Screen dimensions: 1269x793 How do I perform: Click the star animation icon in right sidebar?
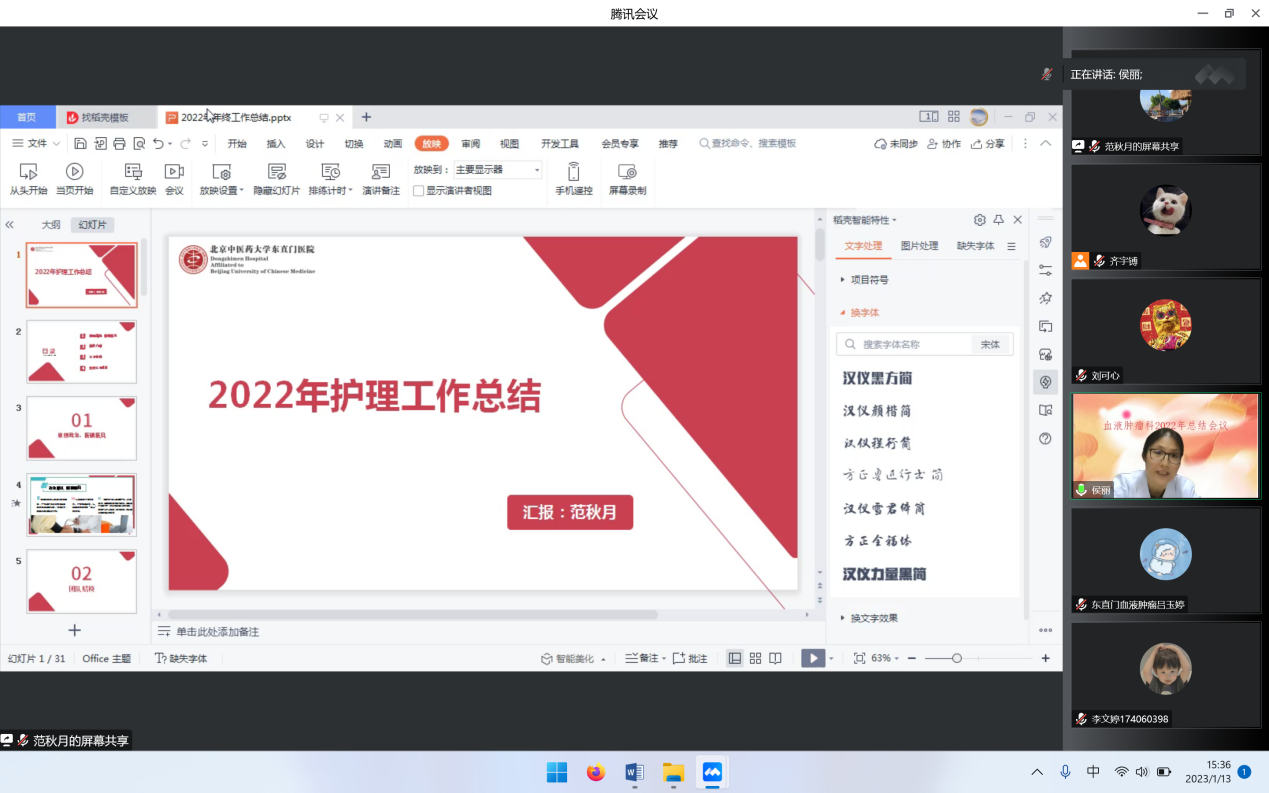coord(1046,298)
